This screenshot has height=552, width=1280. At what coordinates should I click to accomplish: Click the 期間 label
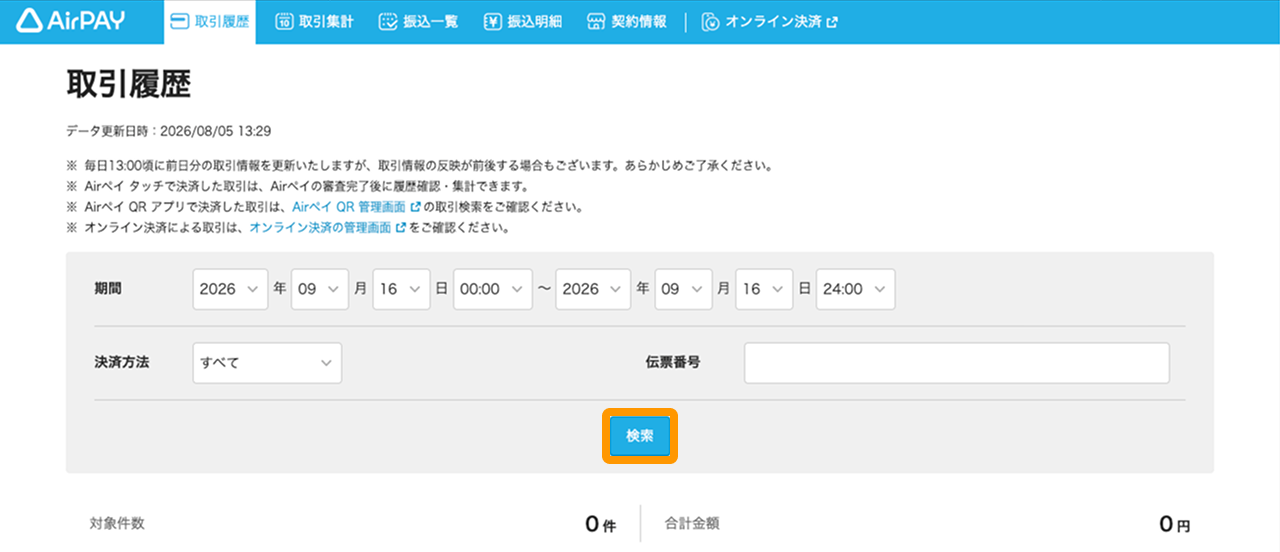[108, 288]
